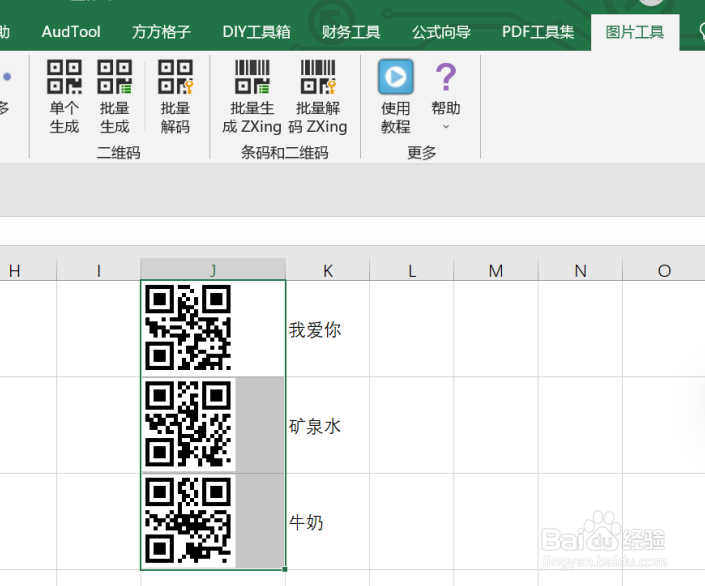
Task: Select cell containing 矿泉水
Action: point(327,425)
